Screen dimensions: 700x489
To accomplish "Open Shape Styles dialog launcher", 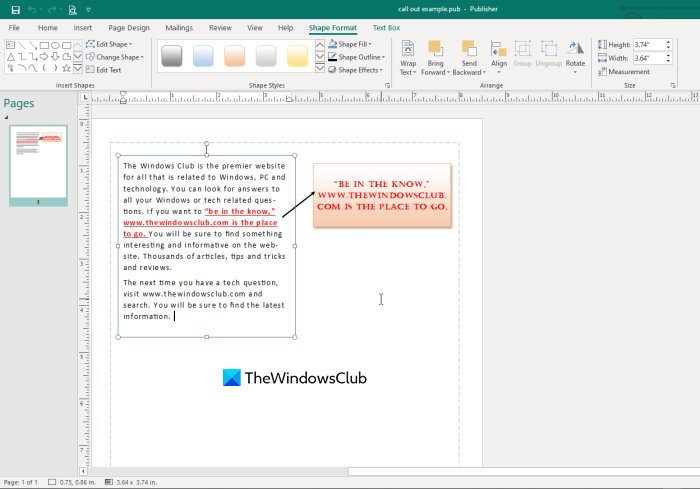I will 388,85.
